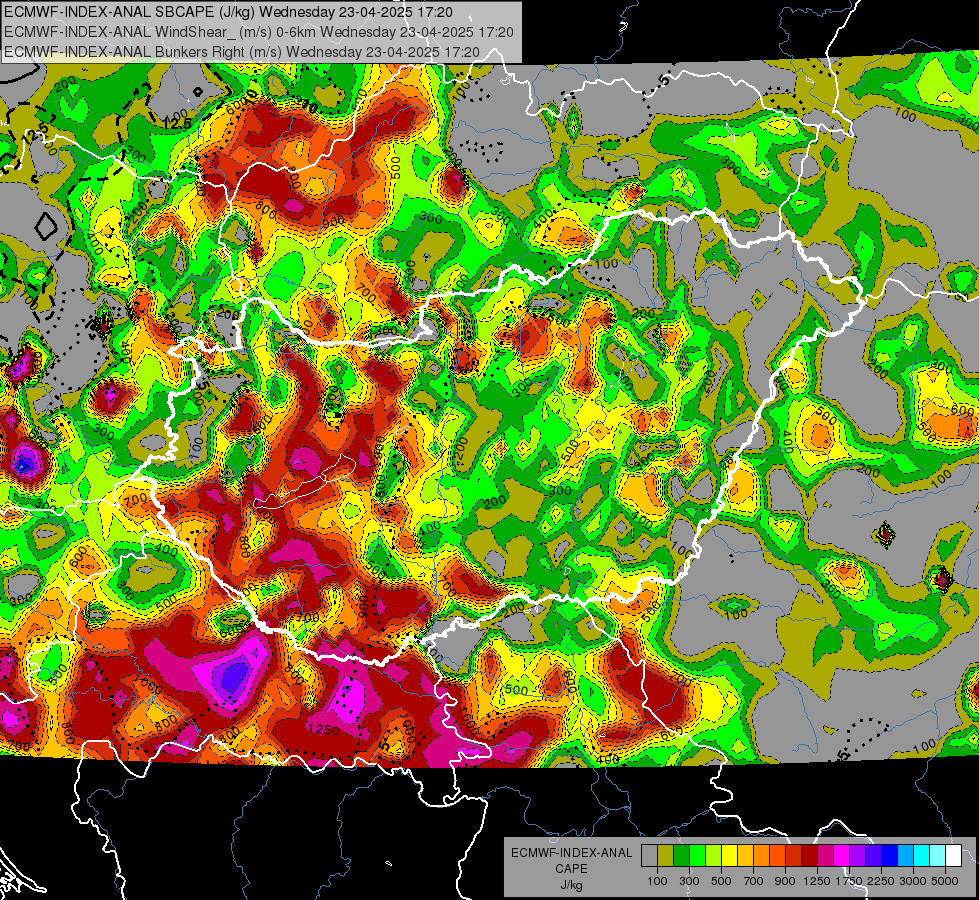Select the bright green legend swatch
The image size is (979, 900).
697,856
